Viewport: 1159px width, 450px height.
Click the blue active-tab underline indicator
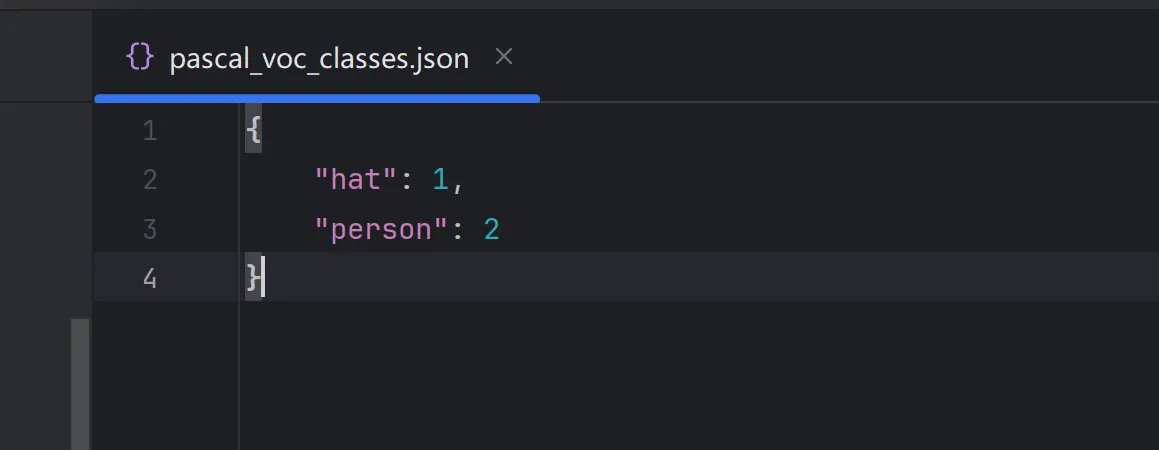[x=317, y=98]
